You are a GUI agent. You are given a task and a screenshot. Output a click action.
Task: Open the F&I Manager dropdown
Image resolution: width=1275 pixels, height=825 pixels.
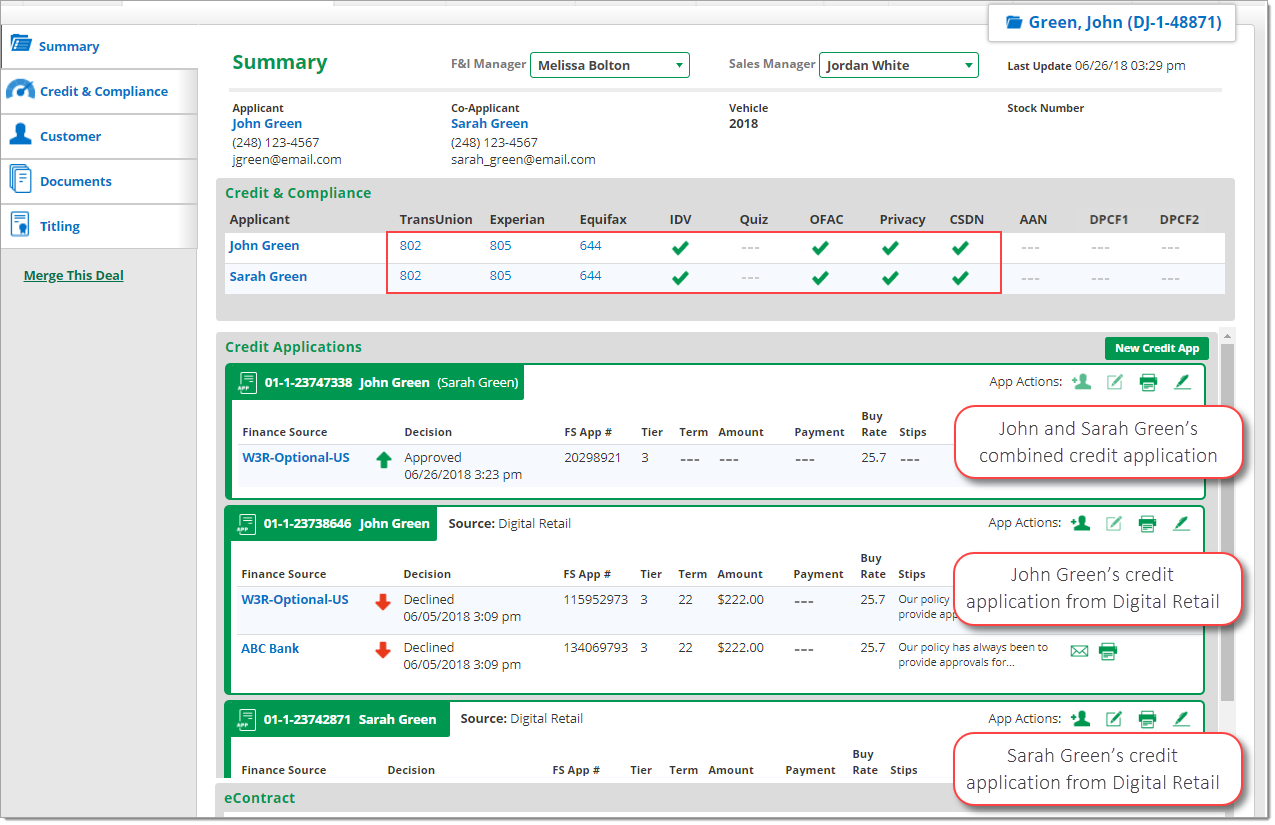point(610,65)
